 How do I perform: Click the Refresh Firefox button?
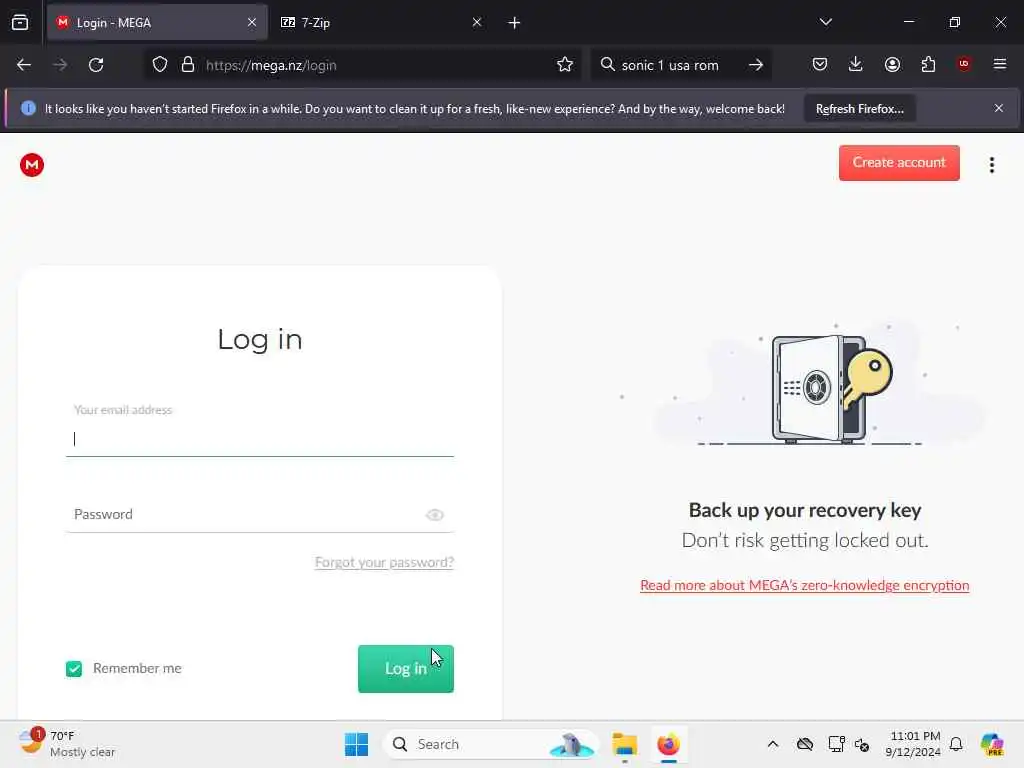[x=859, y=108]
